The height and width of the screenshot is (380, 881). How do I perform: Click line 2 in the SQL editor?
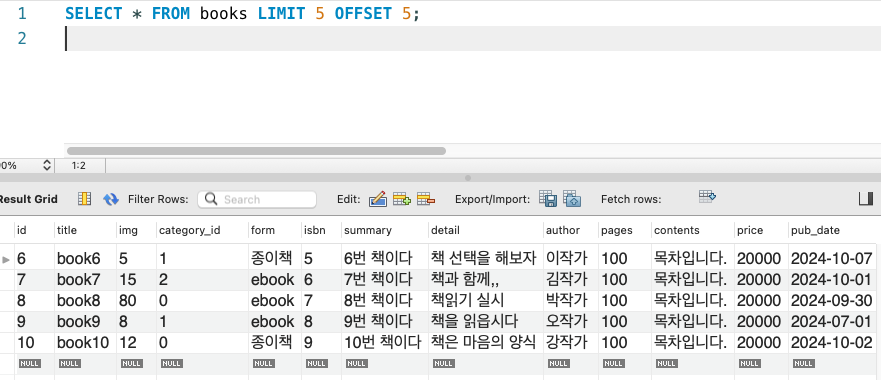[472, 38]
